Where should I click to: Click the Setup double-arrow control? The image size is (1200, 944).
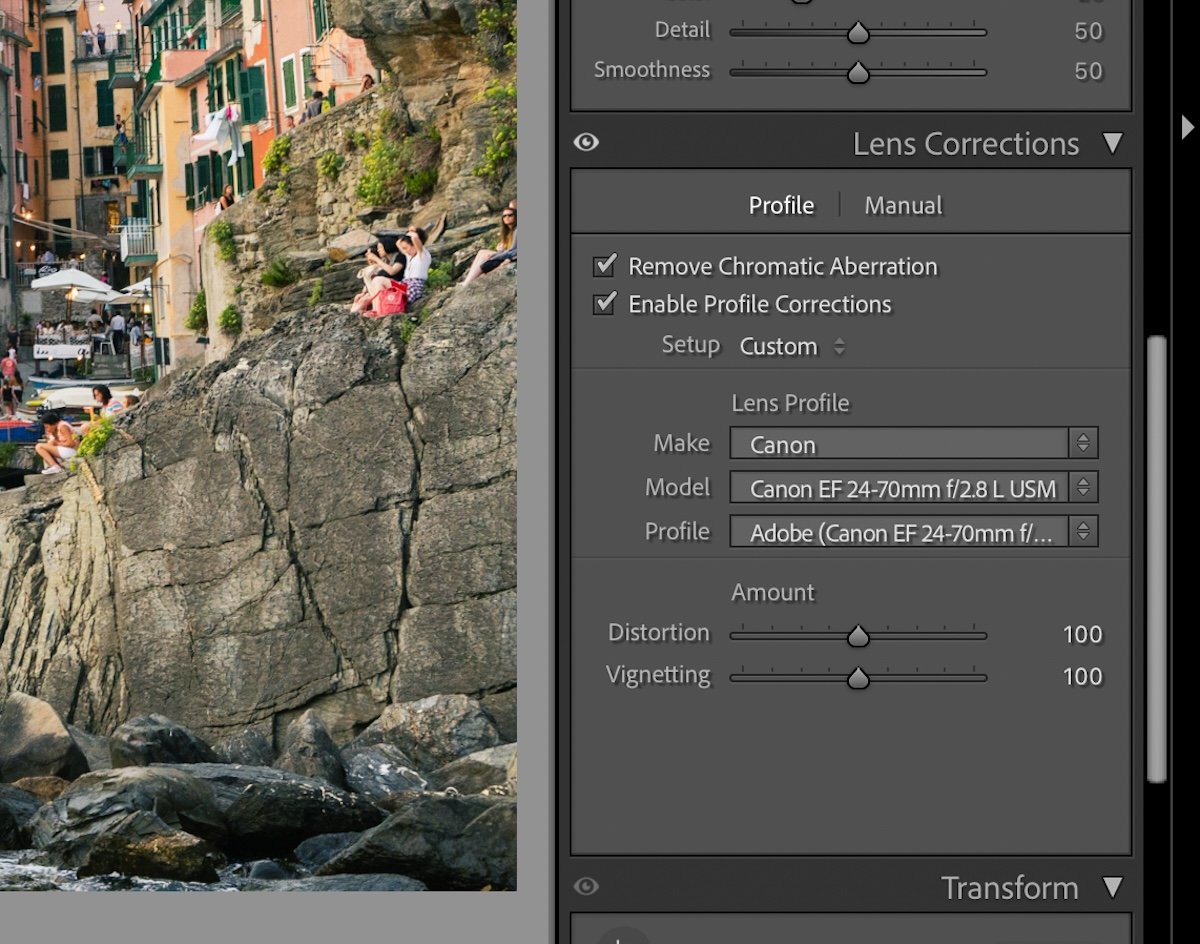(x=838, y=347)
